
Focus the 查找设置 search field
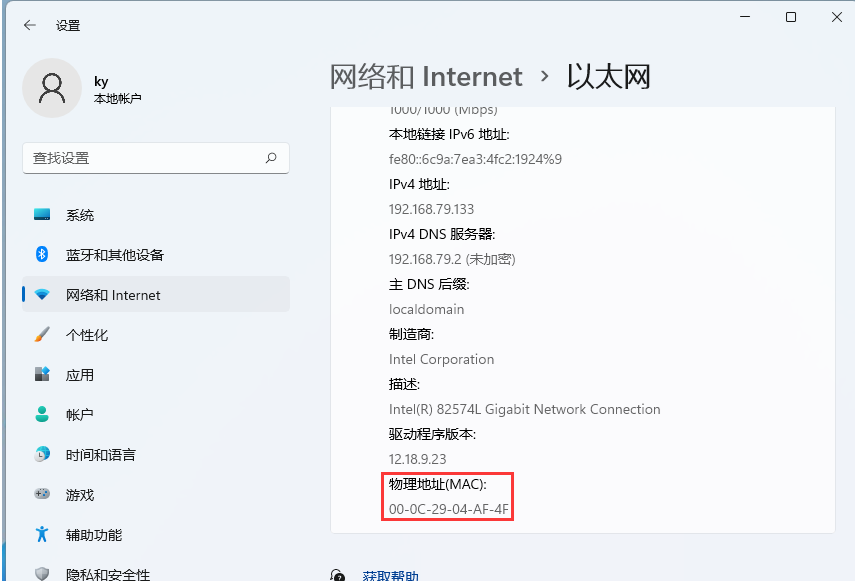[x=156, y=158]
